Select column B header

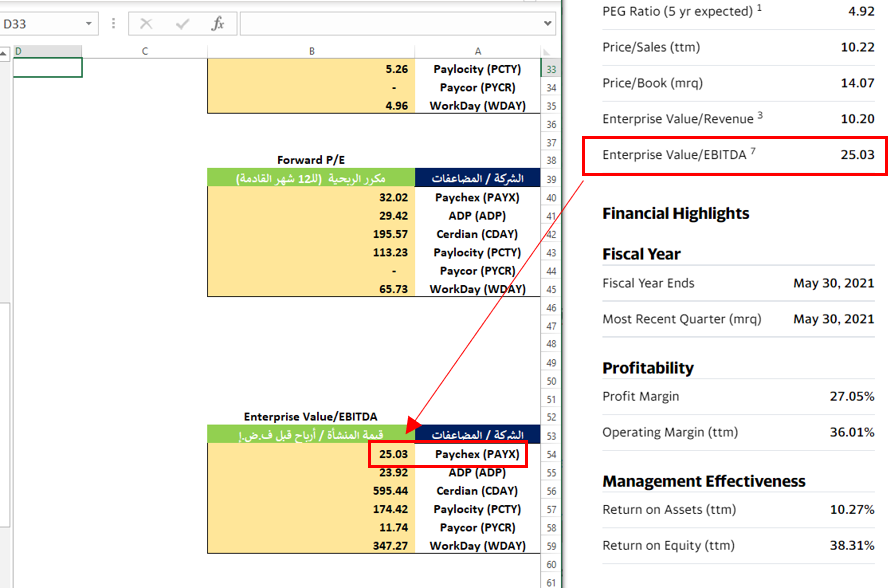point(311,51)
